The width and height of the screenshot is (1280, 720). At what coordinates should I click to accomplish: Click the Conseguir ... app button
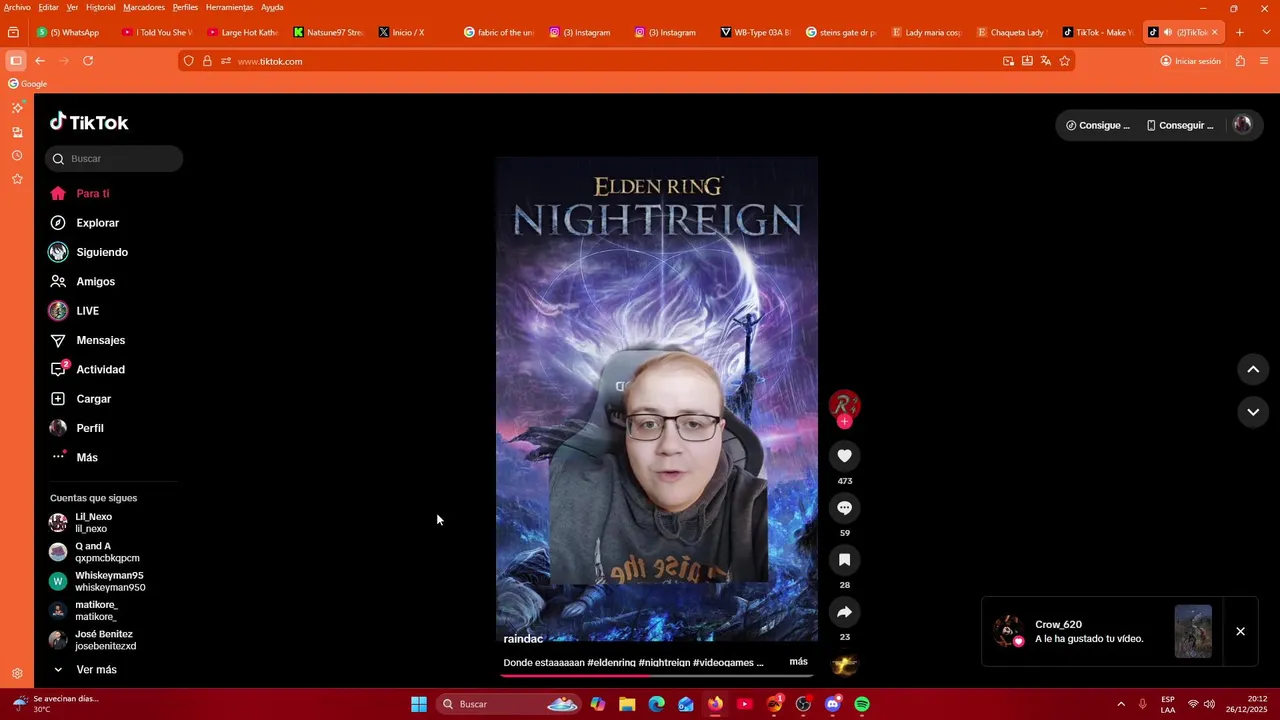1180,125
